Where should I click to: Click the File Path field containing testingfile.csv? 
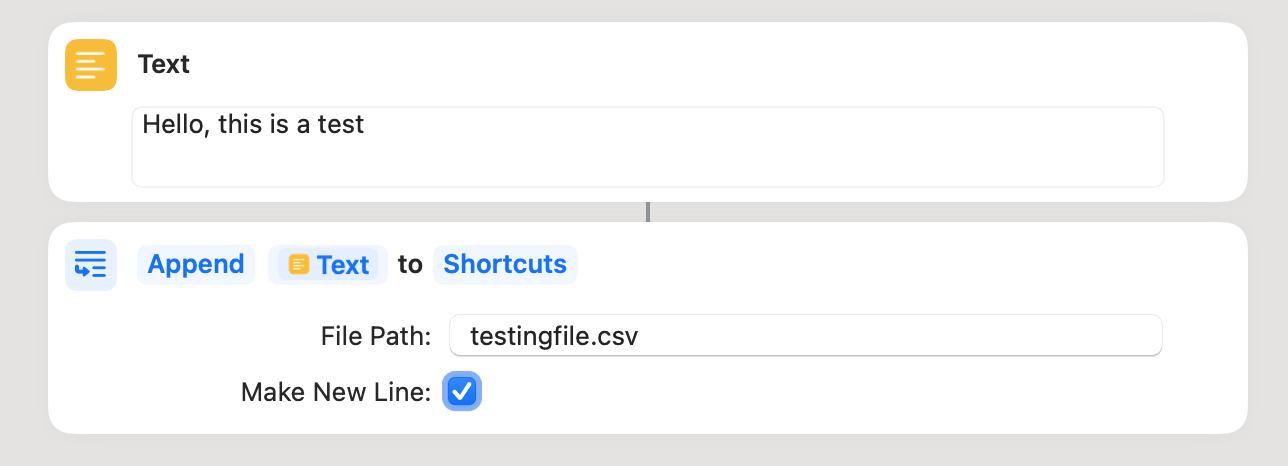click(x=805, y=336)
